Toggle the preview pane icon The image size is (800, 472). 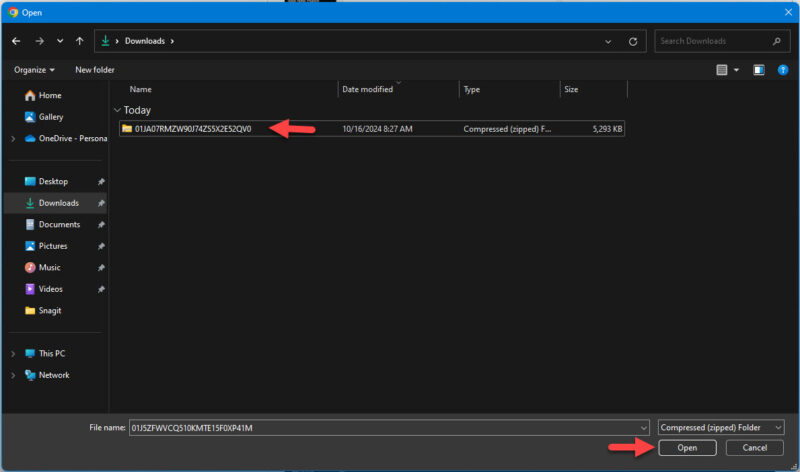(x=758, y=70)
